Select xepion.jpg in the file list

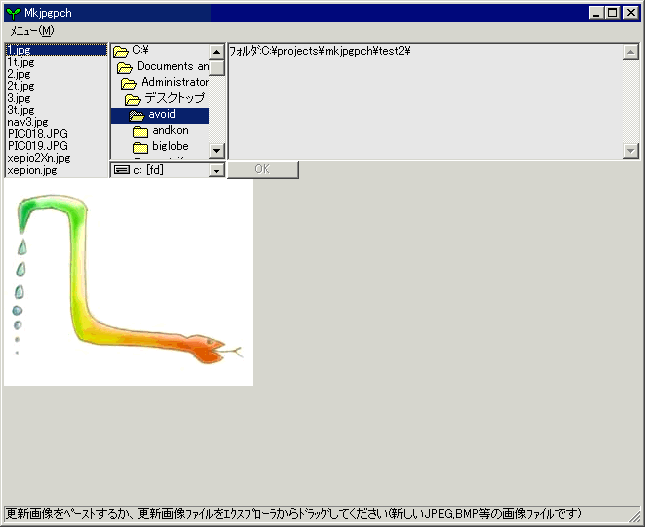(32, 170)
